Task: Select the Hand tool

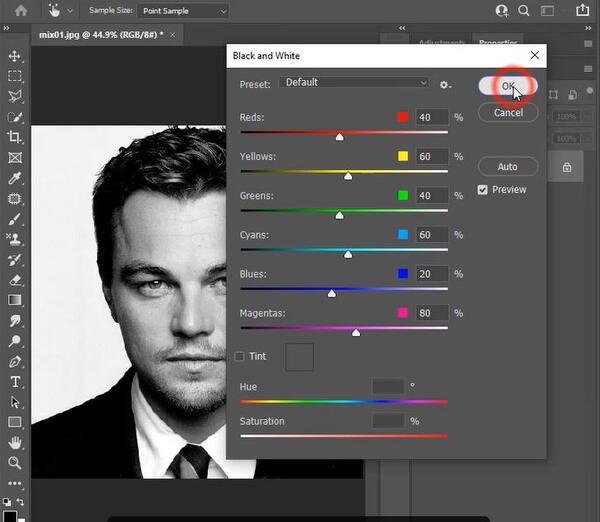Action: (15, 443)
